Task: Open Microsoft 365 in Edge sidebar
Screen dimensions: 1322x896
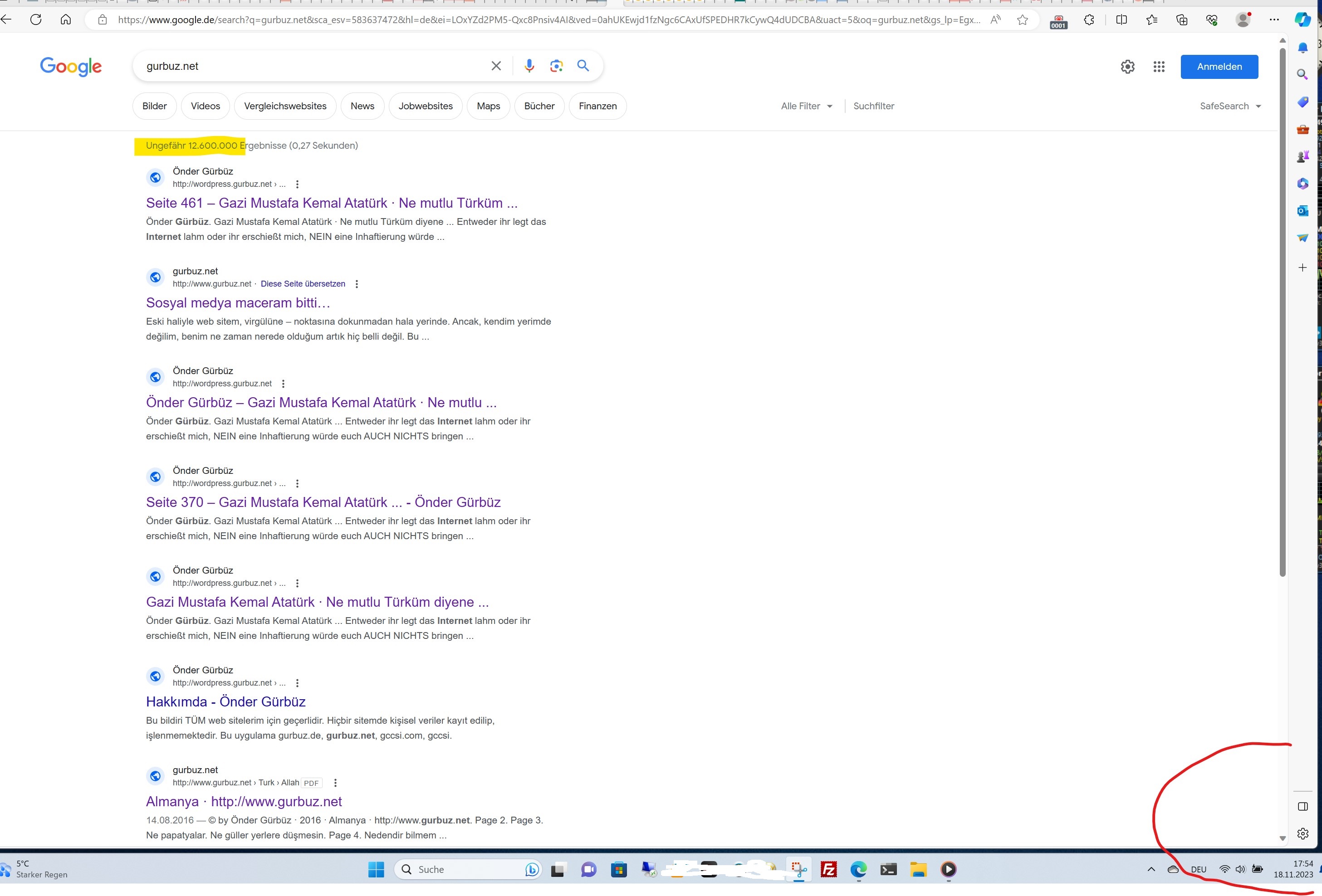Action: click(1302, 184)
